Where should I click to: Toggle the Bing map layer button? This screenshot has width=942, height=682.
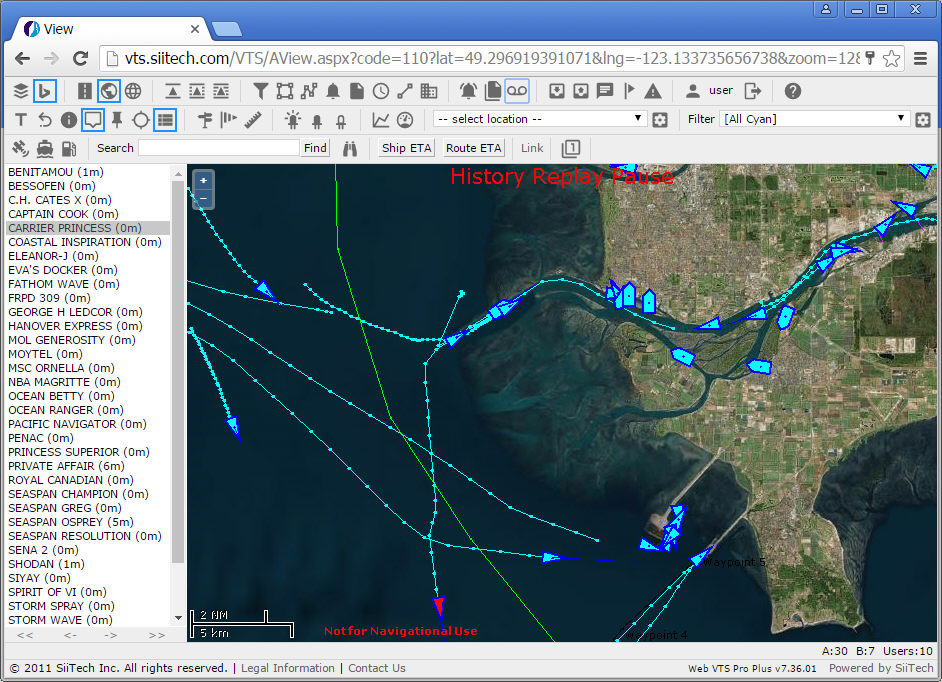point(44,91)
